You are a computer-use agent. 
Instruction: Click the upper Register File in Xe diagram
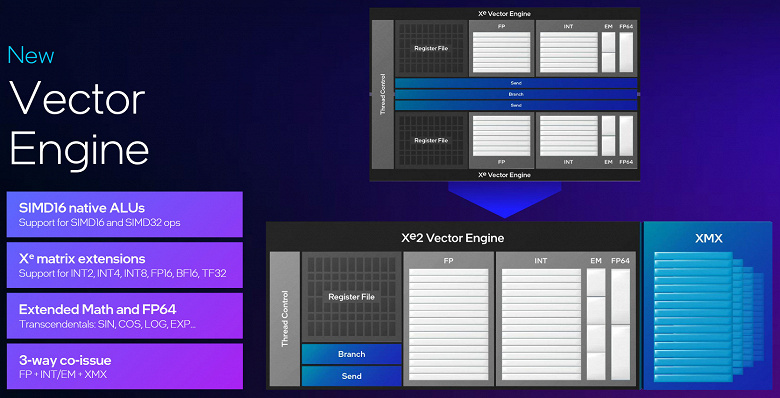pos(431,48)
